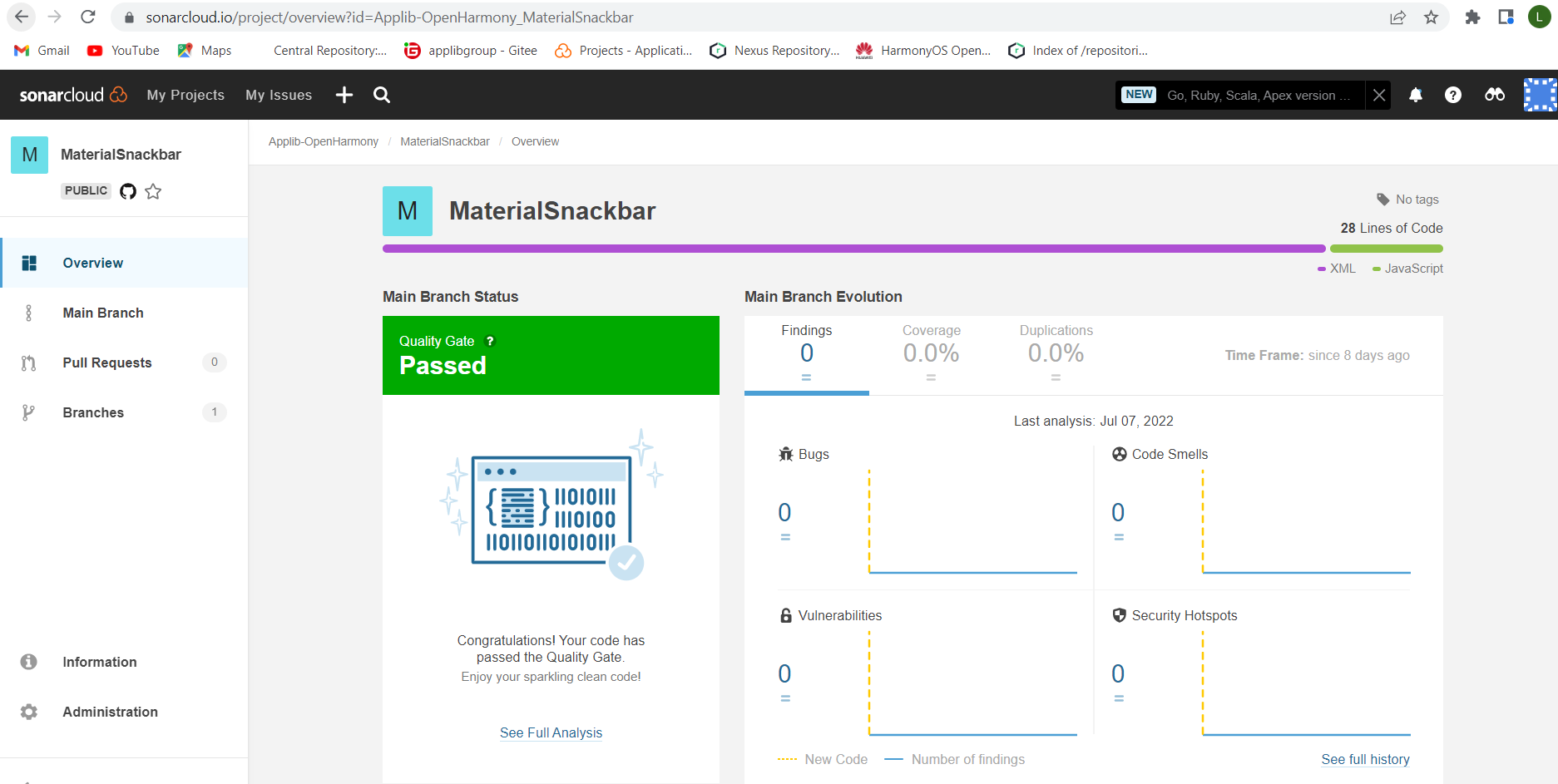This screenshot has width=1558, height=784.
Task: Open Information in the sidebar
Action: 124,662
